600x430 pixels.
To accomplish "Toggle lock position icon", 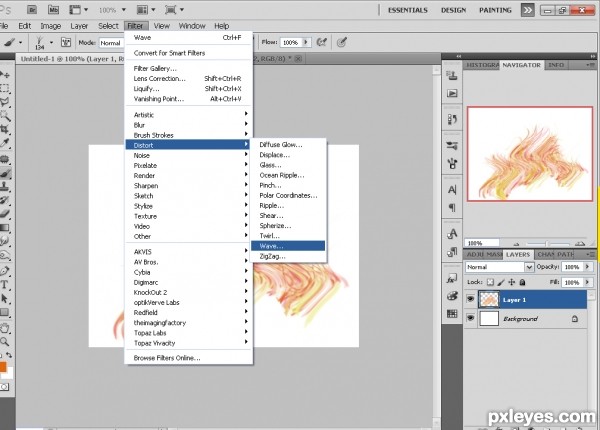I will click(512, 282).
